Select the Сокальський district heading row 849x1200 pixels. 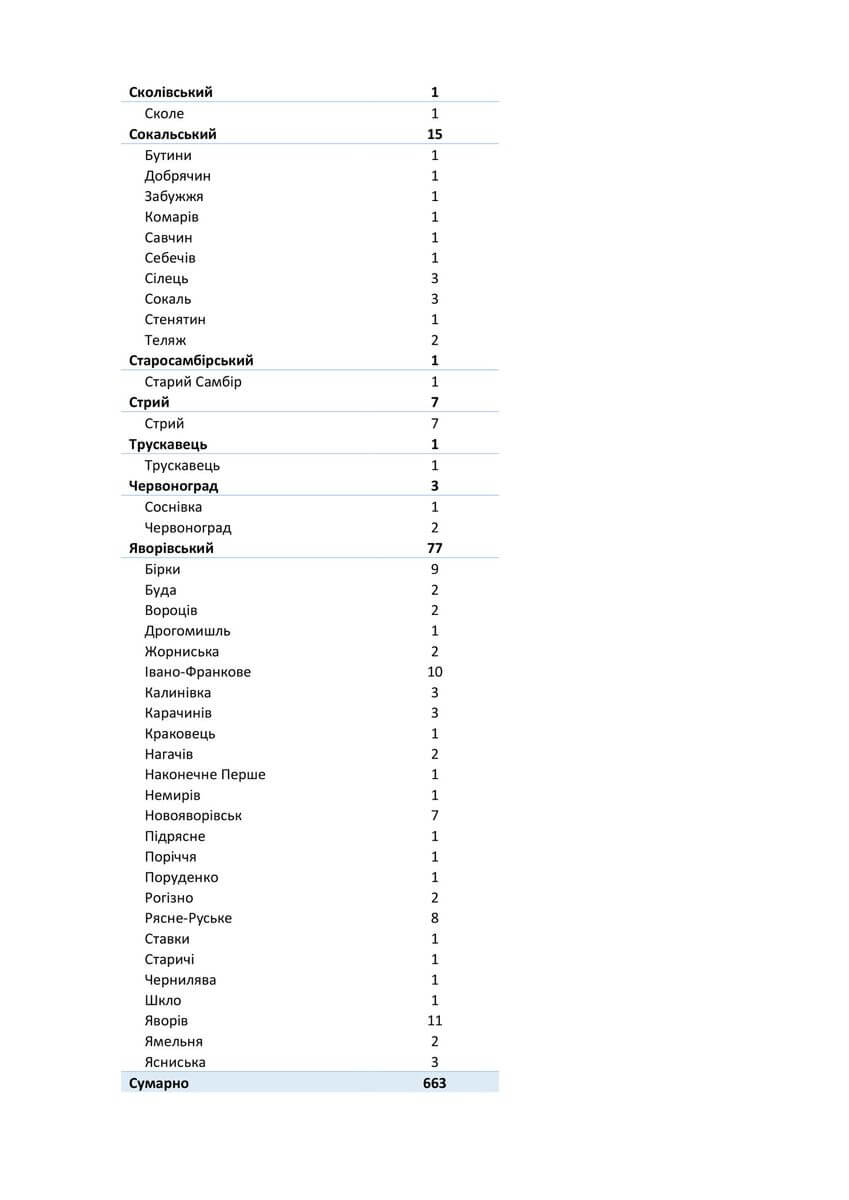(x=173, y=134)
